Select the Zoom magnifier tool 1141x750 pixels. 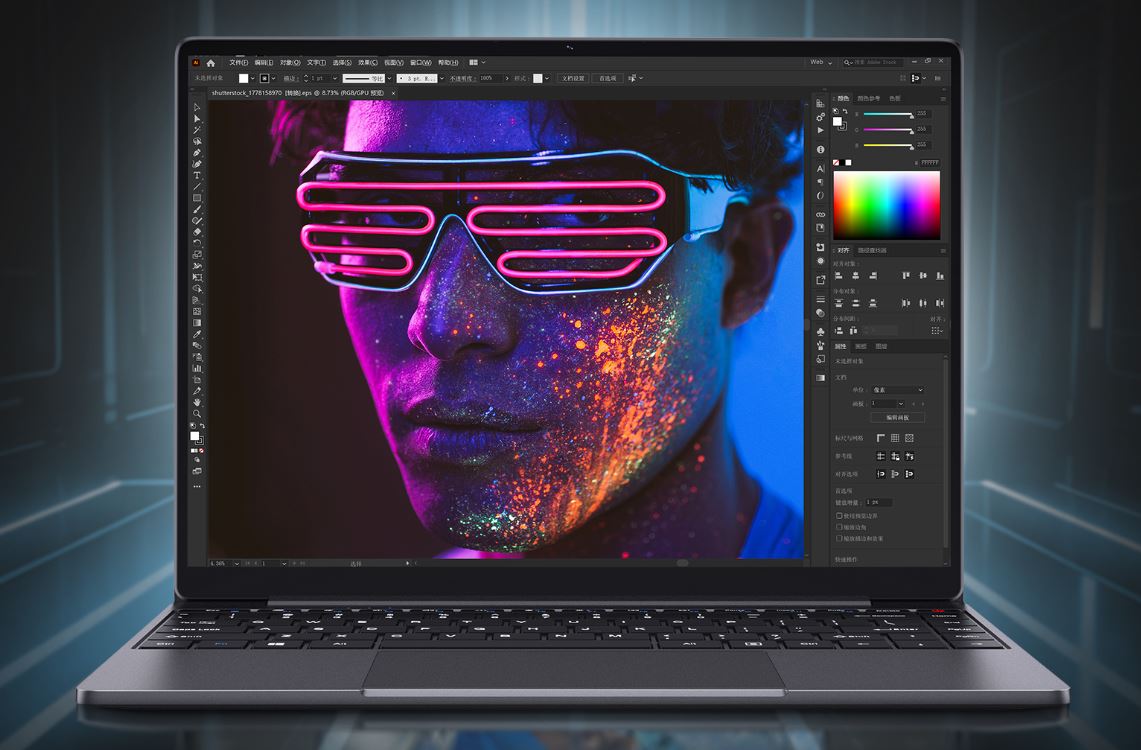[x=197, y=413]
